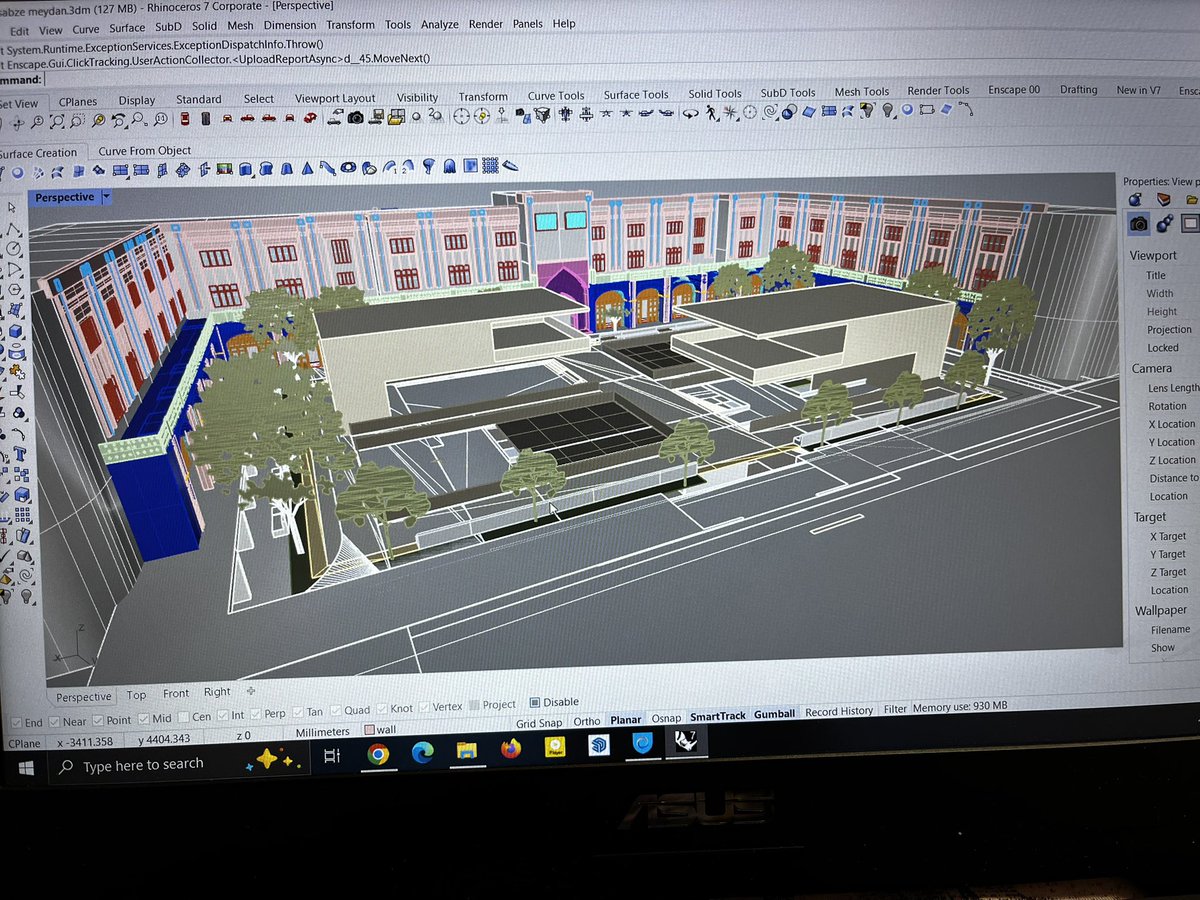This screenshot has height=900, width=1200.
Task: Toggle SmartTrack in the status bar
Action: pyautogui.click(x=718, y=716)
